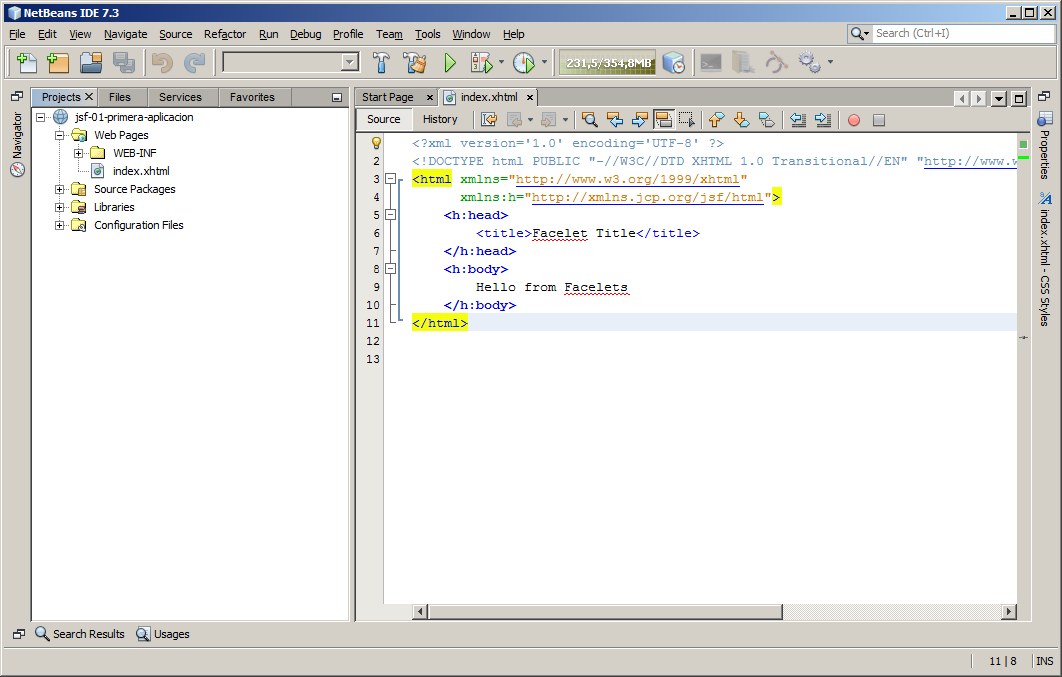1062x677 pixels.
Task: Switch to the History view
Action: click(440, 119)
